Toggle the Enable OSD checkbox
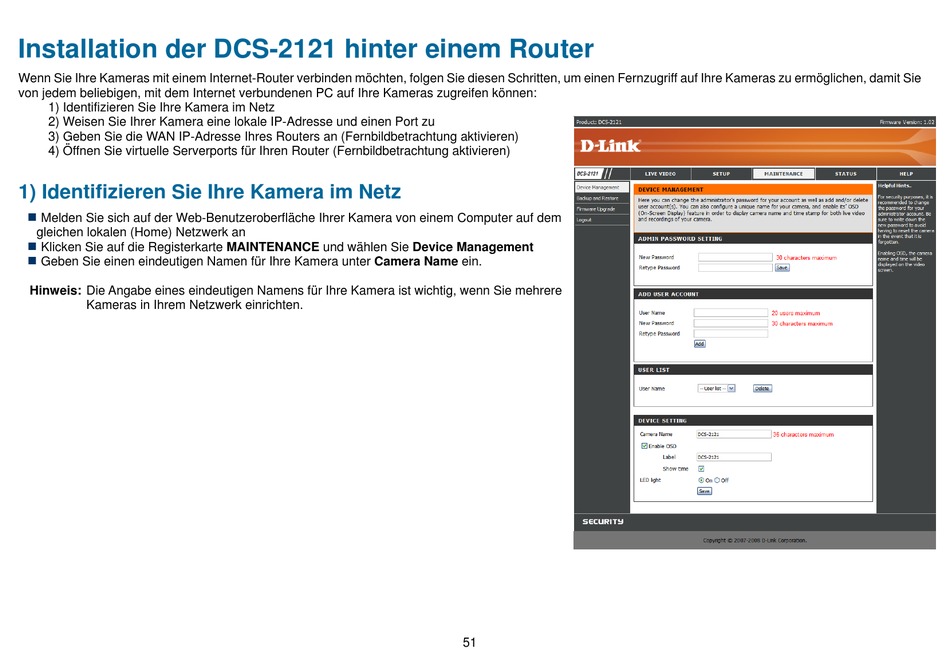950x649 pixels. [644, 446]
